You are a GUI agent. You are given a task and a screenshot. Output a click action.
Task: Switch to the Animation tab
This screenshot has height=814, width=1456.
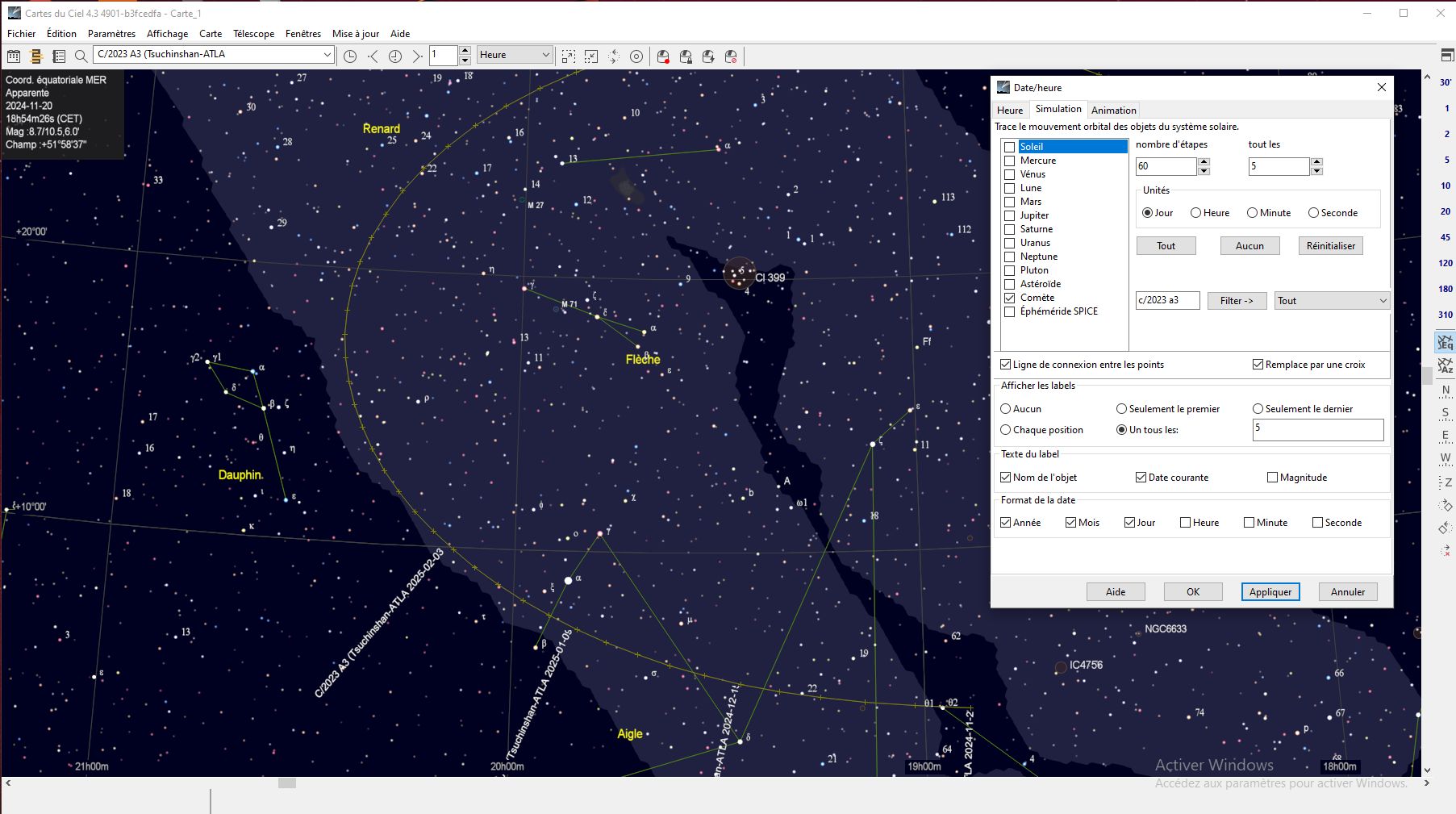click(1114, 111)
